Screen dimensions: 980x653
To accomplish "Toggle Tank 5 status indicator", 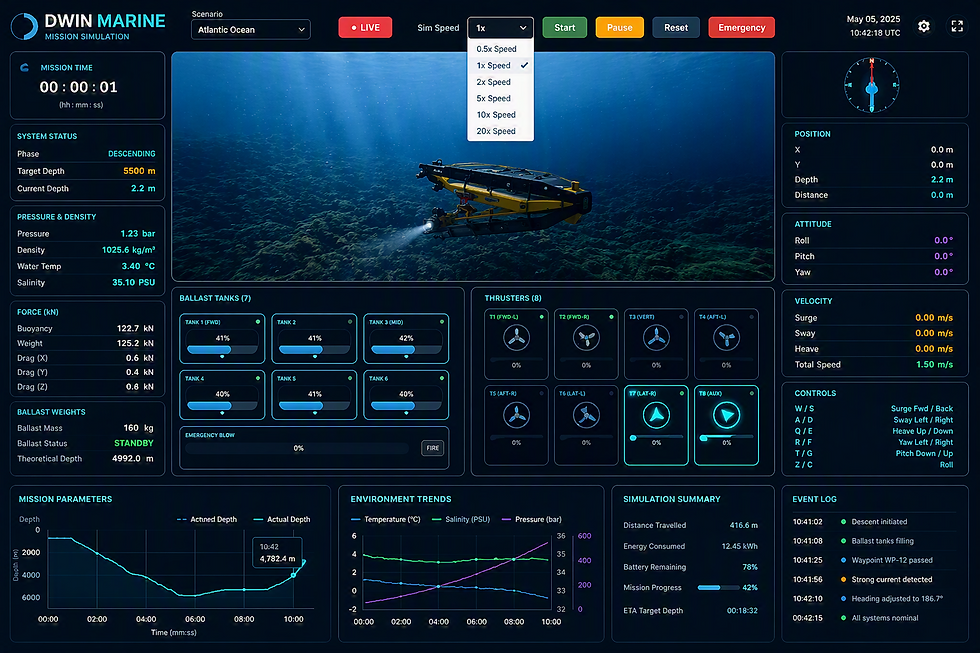I will tap(349, 378).
